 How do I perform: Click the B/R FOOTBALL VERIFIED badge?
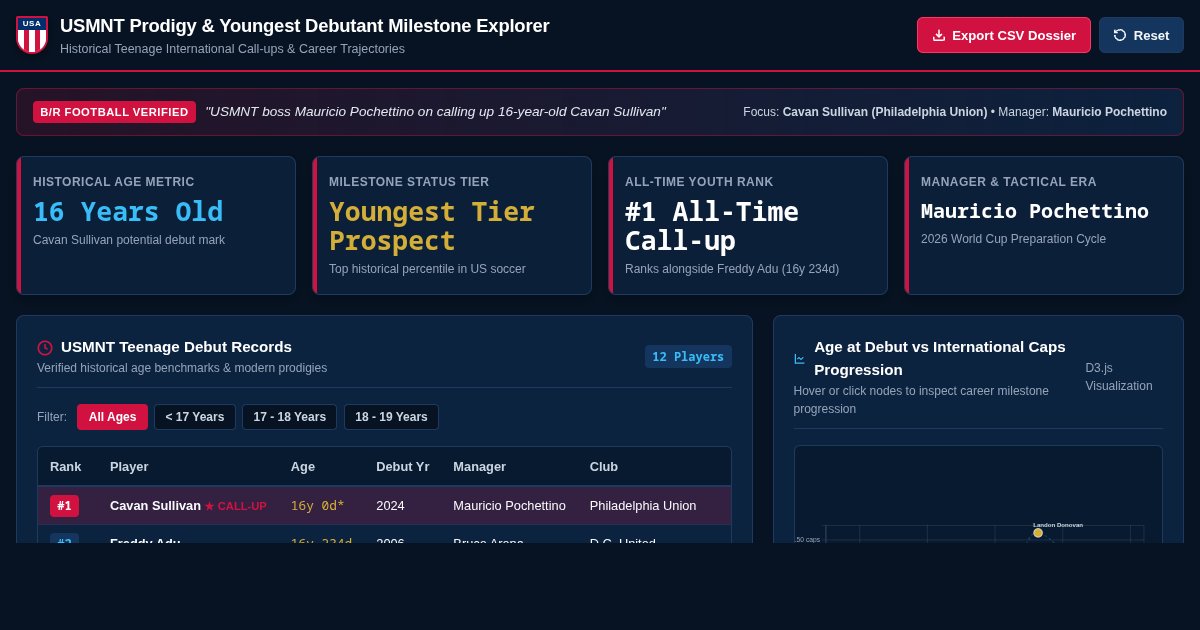pos(114,112)
